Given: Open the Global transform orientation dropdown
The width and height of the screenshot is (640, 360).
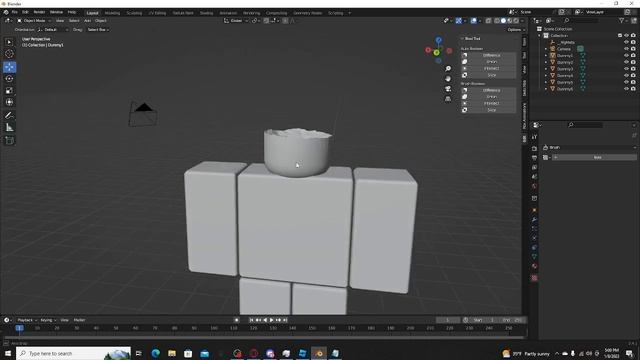Looking at the screenshot, I should [236, 20].
